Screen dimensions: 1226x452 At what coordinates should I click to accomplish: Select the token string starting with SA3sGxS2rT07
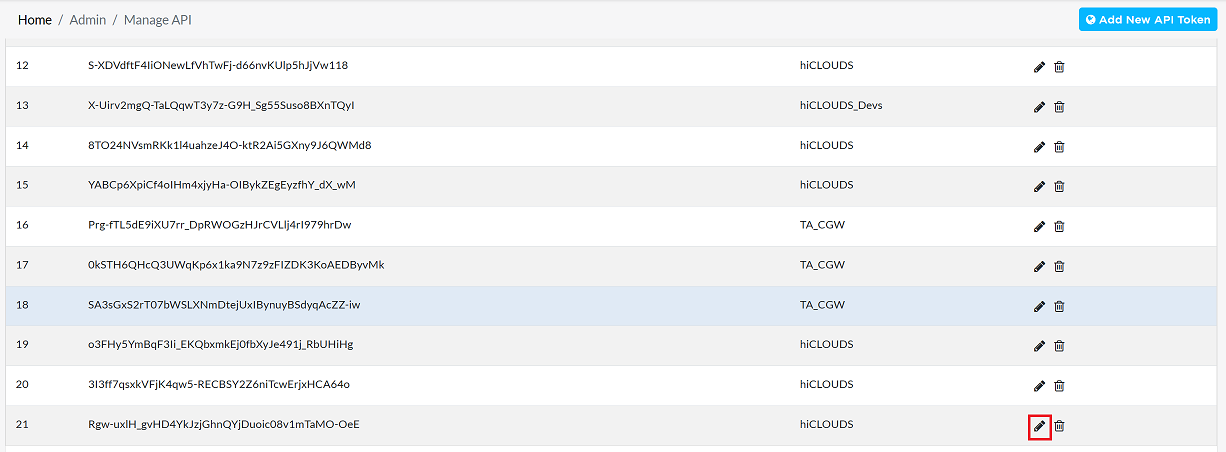pyautogui.click(x=224, y=305)
